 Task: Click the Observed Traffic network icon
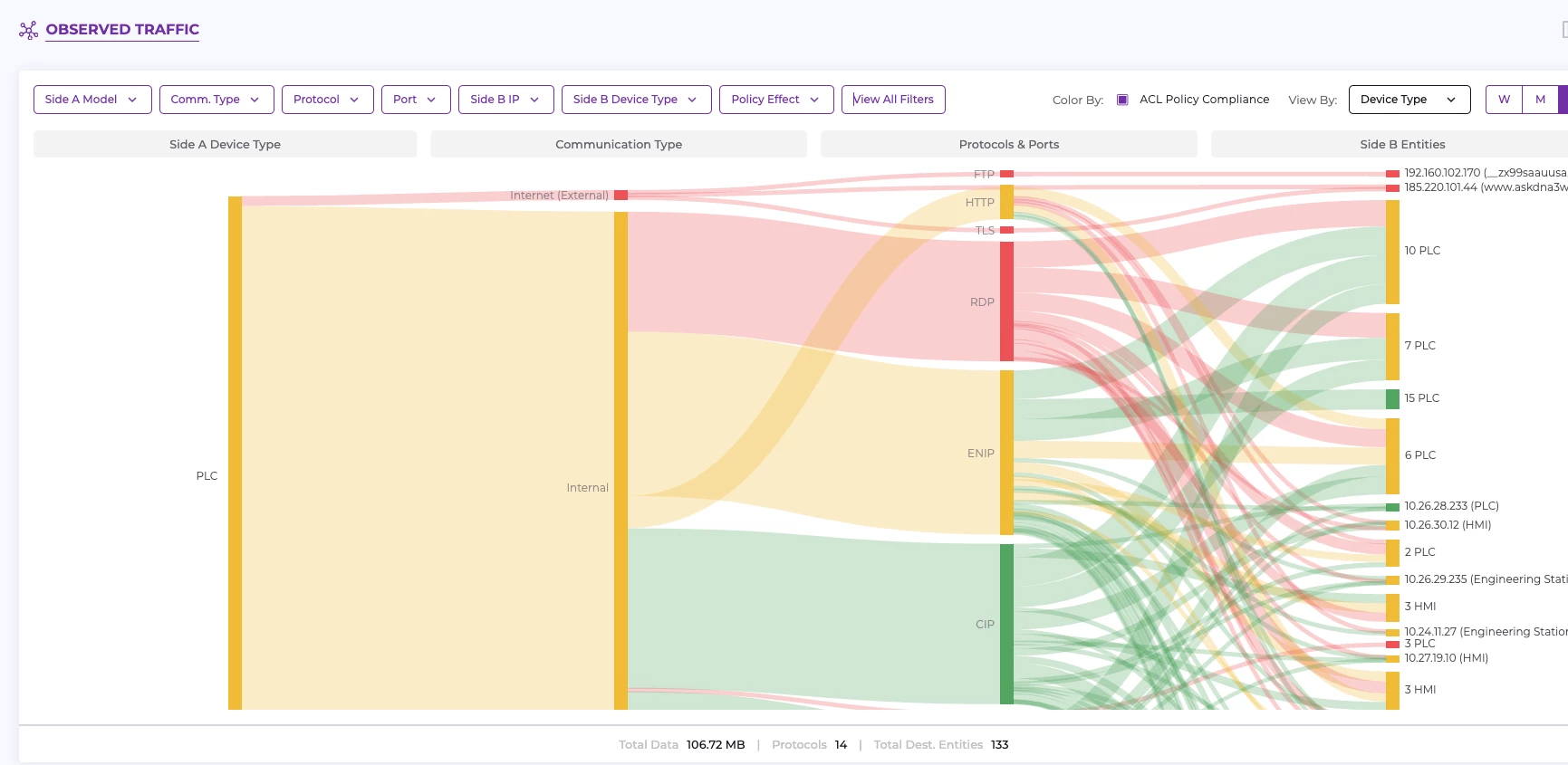pyautogui.click(x=28, y=31)
